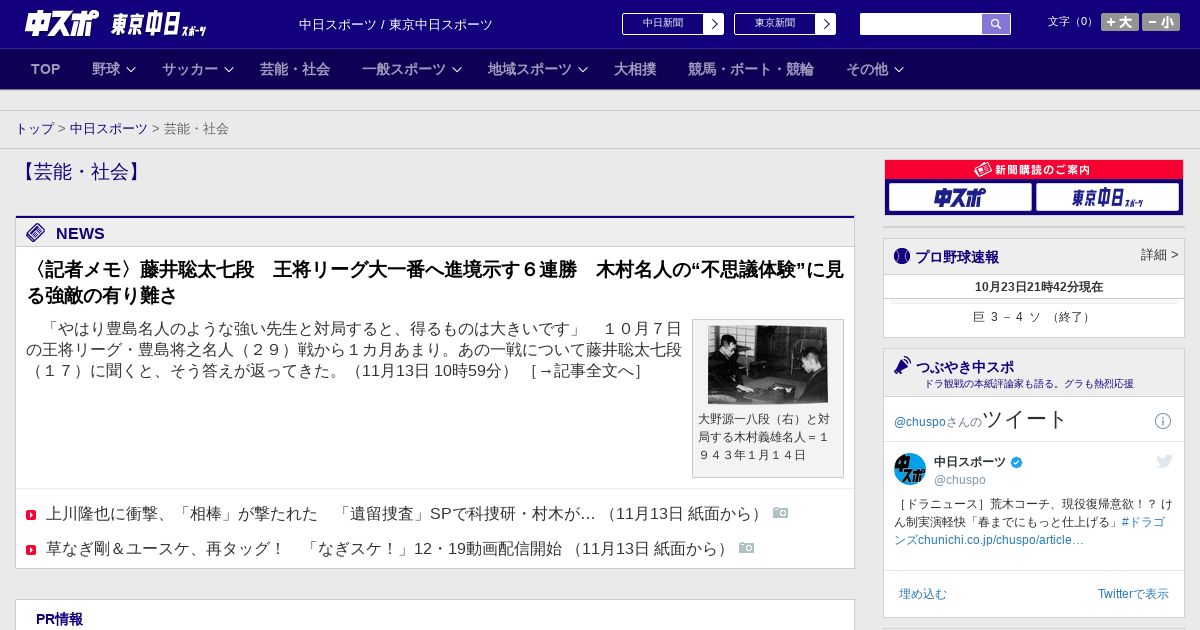
Task: Click the Twitterで表示 link
Action: coord(1133,594)
